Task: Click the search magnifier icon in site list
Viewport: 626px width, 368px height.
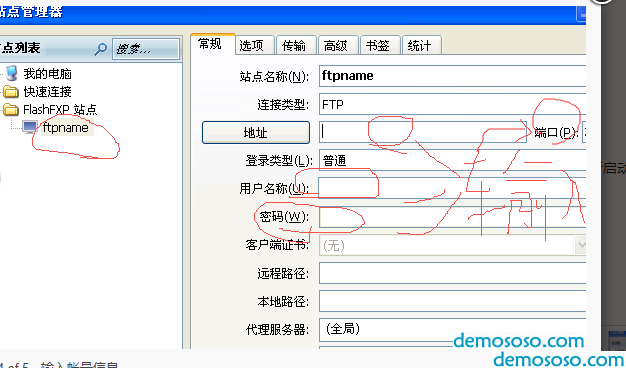Action: pos(100,49)
